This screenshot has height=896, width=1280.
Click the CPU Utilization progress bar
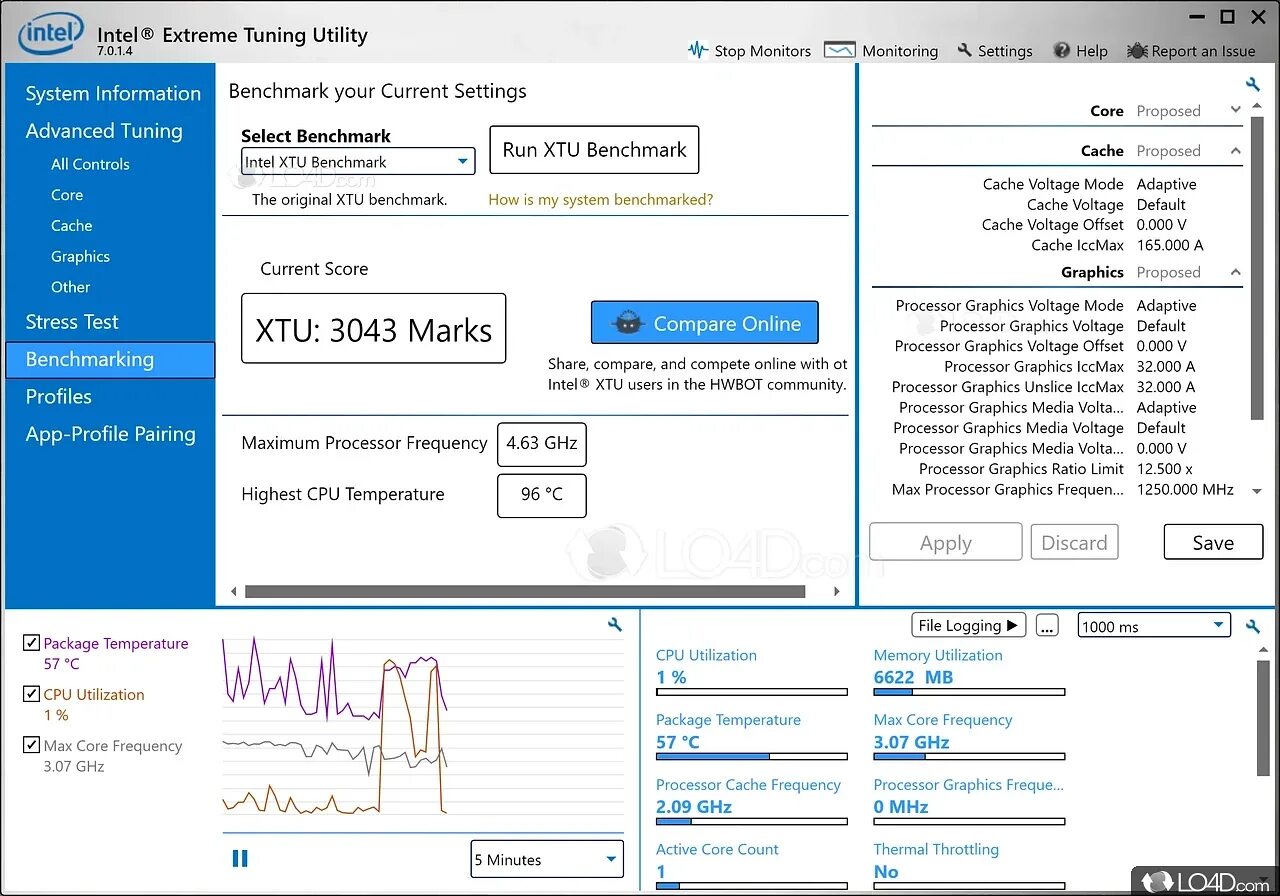pyautogui.click(x=751, y=692)
